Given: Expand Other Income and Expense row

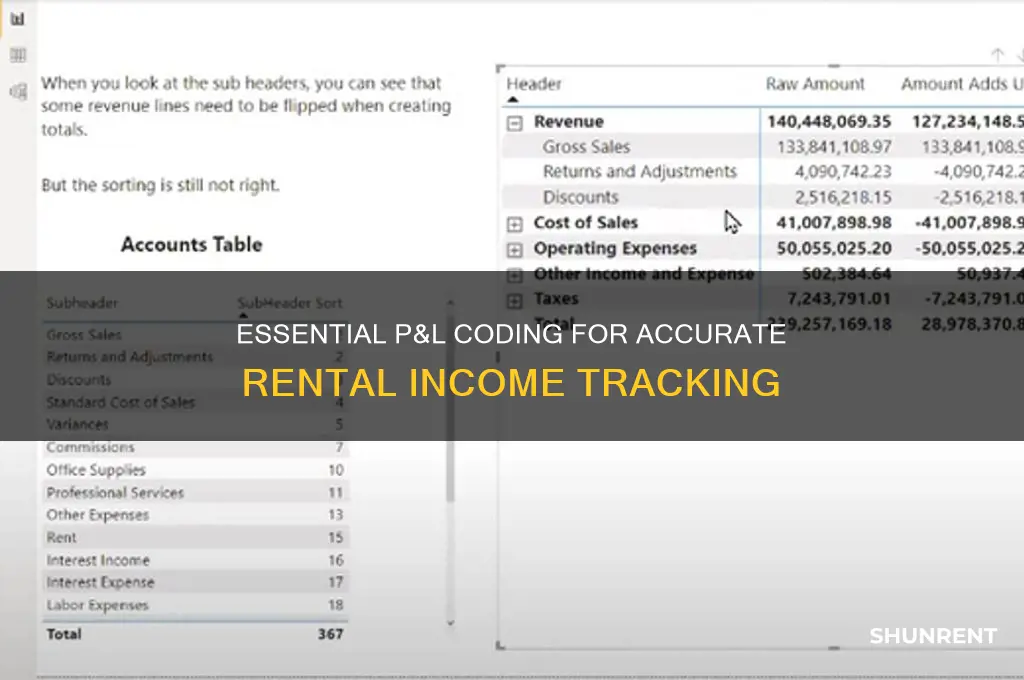Looking at the screenshot, I should pyautogui.click(x=515, y=275).
